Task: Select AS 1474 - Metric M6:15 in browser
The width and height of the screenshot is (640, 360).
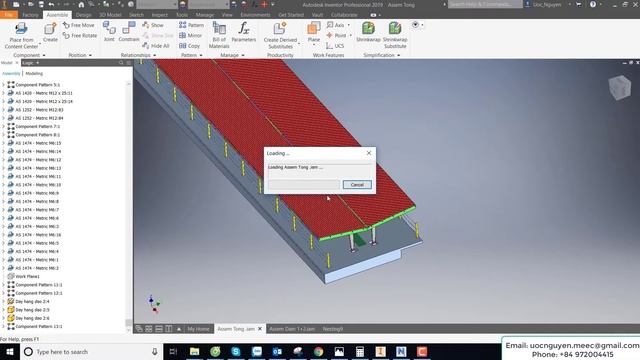Action: pos(38,143)
